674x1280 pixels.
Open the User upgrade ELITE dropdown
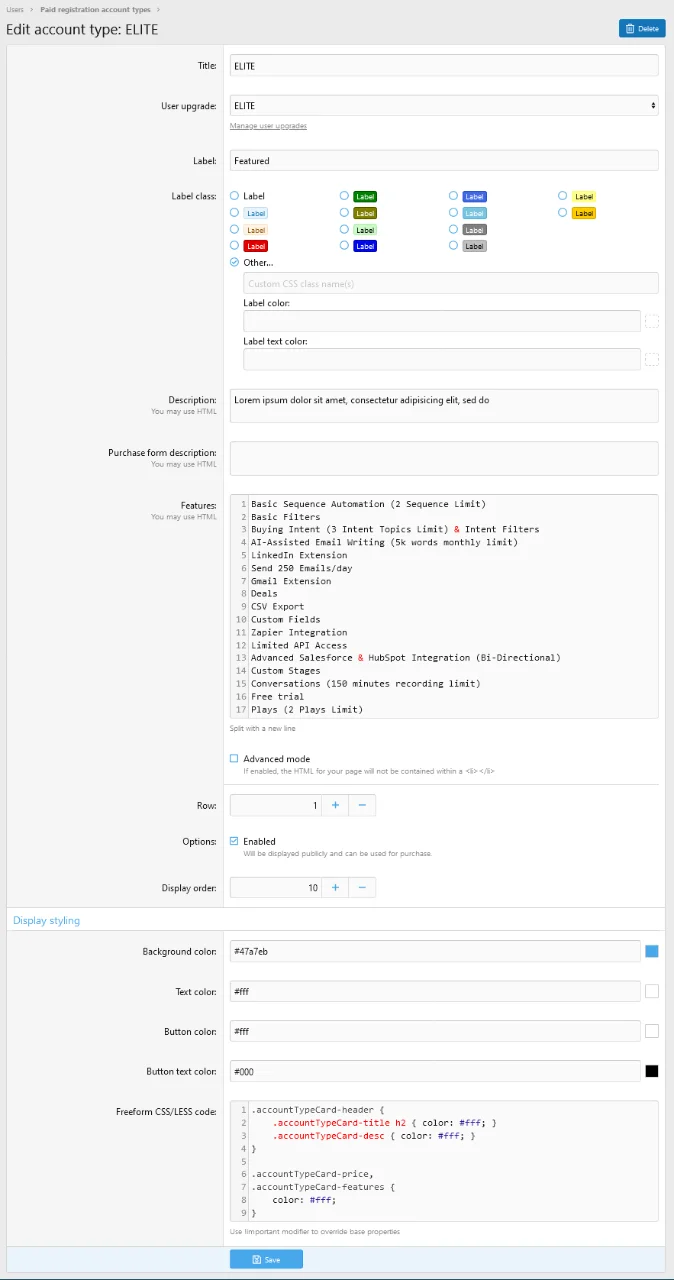pyautogui.click(x=444, y=105)
